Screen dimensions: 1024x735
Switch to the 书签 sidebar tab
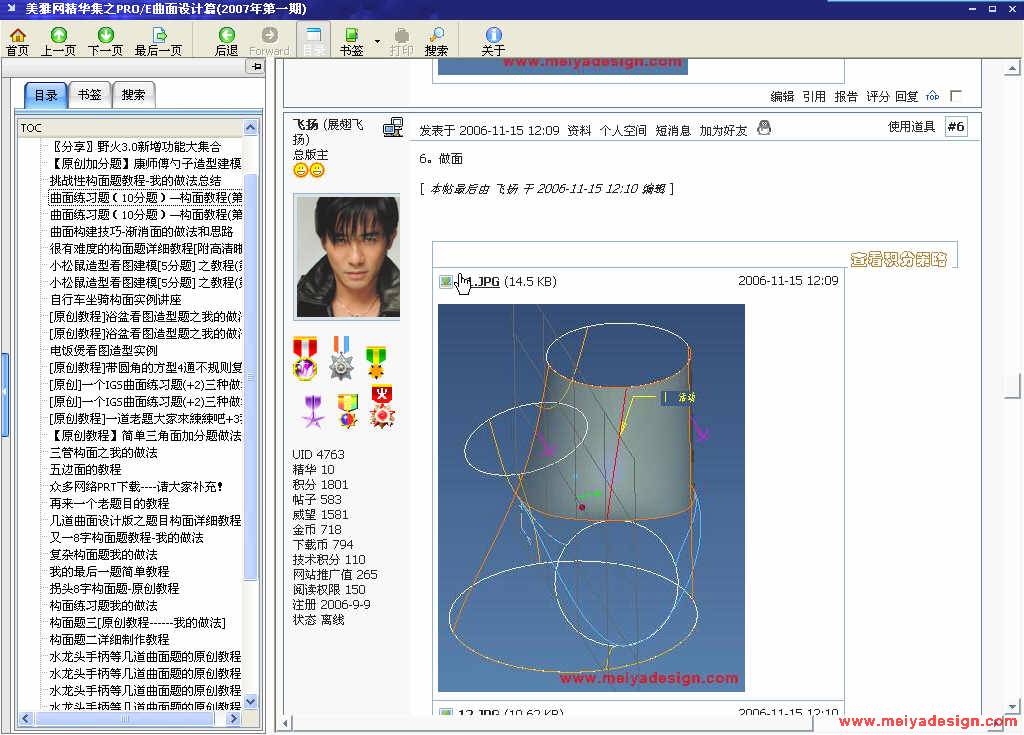coord(89,95)
